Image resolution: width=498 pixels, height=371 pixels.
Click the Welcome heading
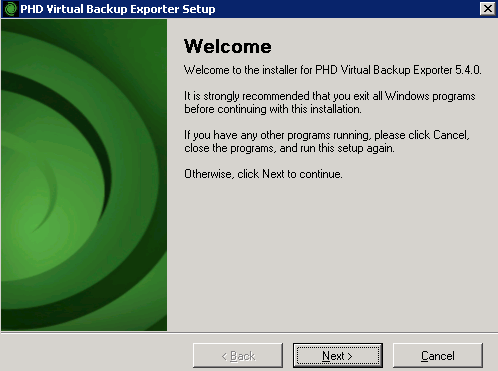tap(228, 46)
